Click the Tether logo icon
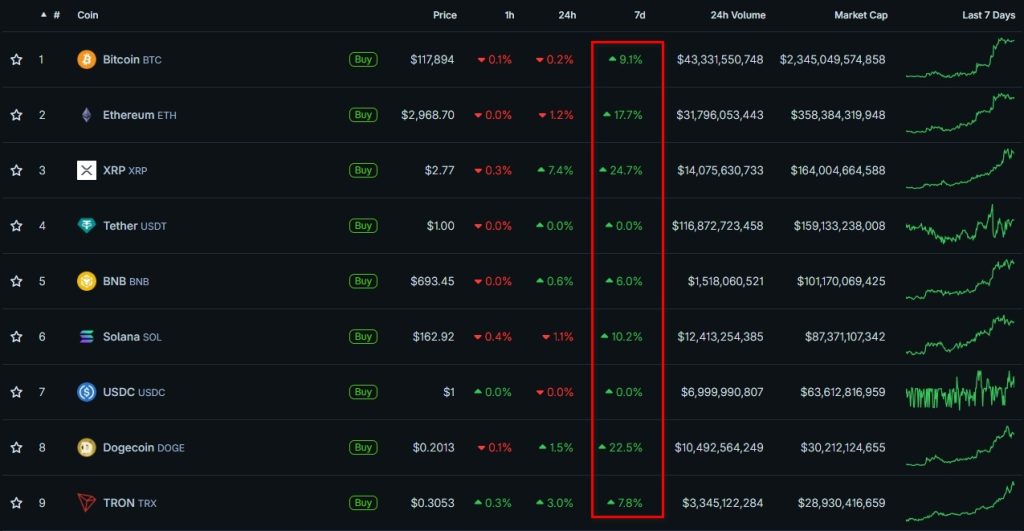Screen dimensions: 1024x531 point(87,226)
